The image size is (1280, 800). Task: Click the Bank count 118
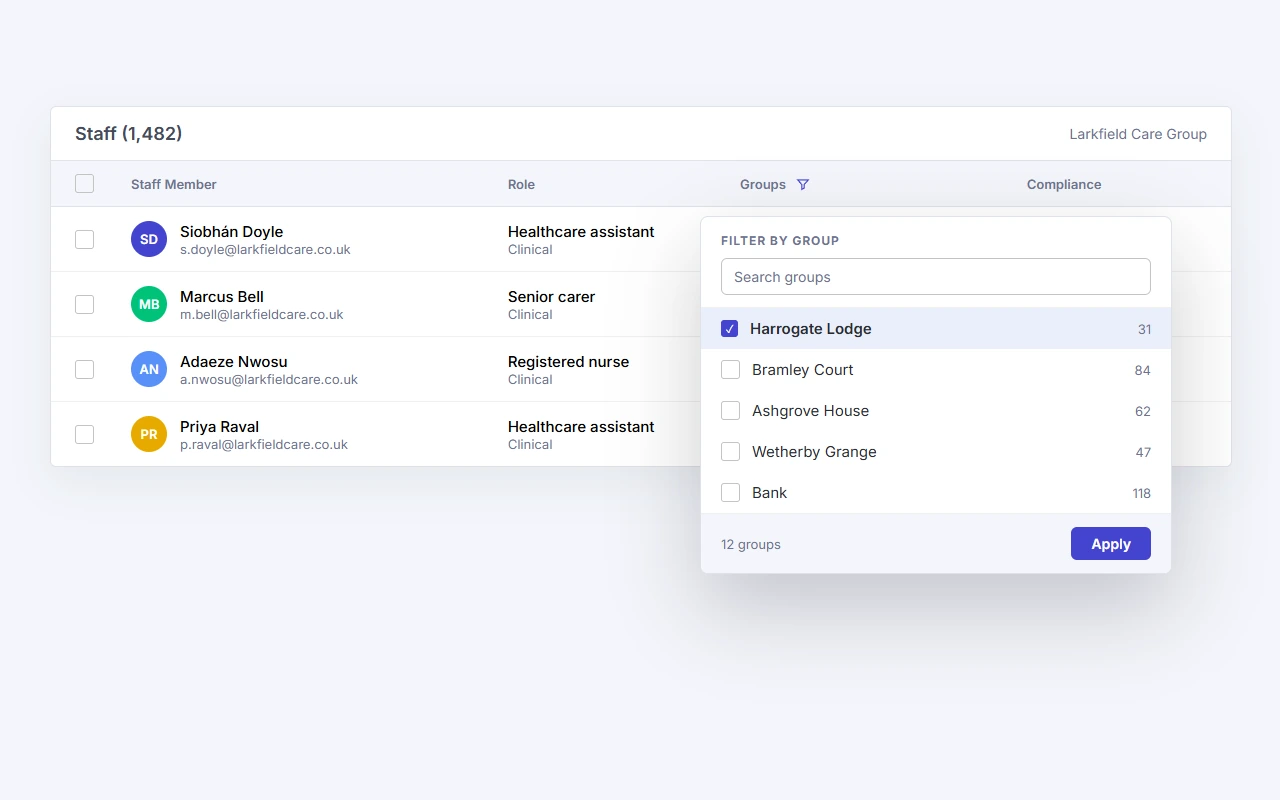tap(1141, 493)
